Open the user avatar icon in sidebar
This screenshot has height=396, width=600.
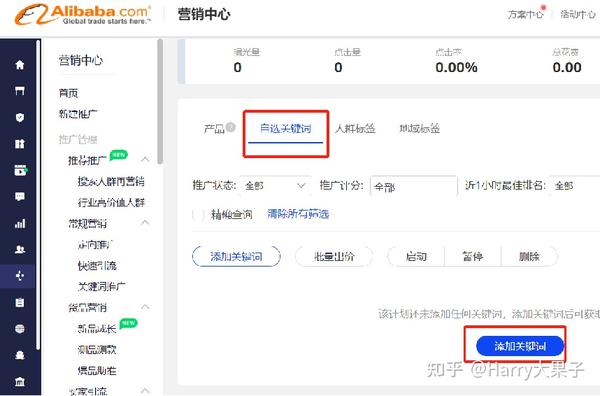(x=20, y=355)
